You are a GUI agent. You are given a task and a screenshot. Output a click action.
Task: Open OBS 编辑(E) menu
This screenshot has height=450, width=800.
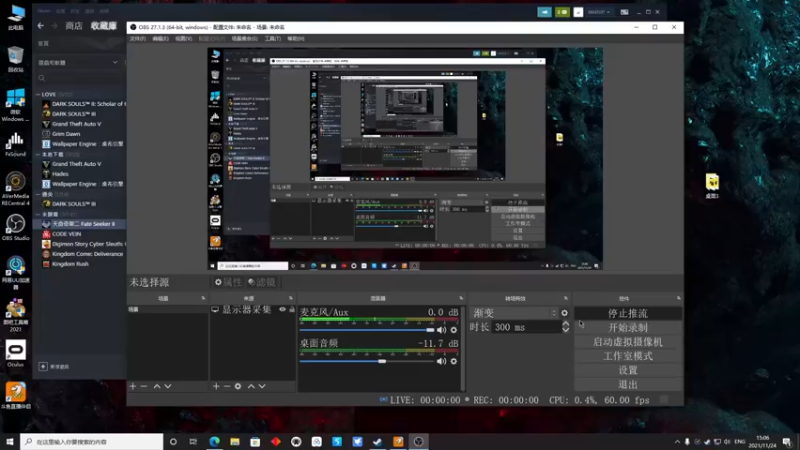pos(160,39)
